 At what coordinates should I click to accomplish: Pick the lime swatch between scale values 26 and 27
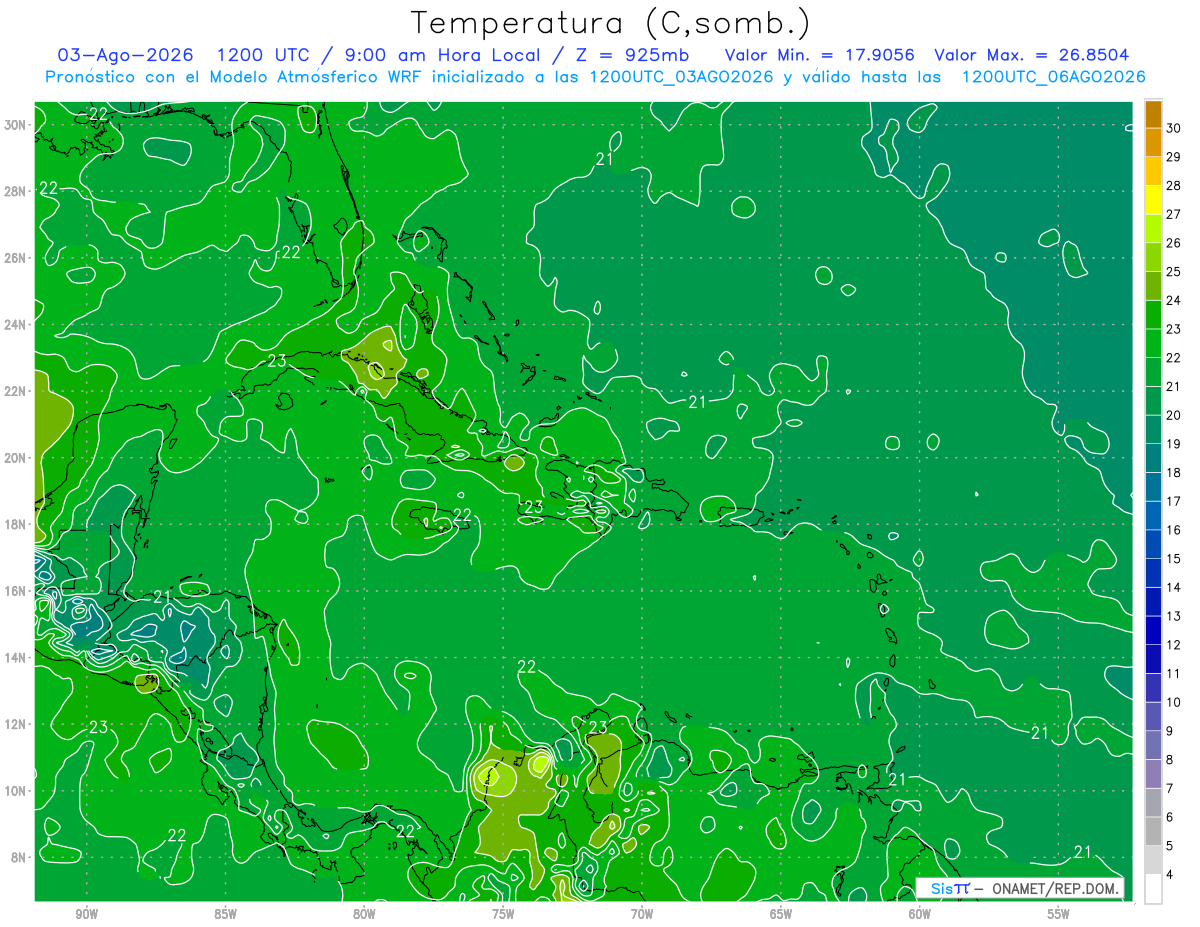(1153, 228)
